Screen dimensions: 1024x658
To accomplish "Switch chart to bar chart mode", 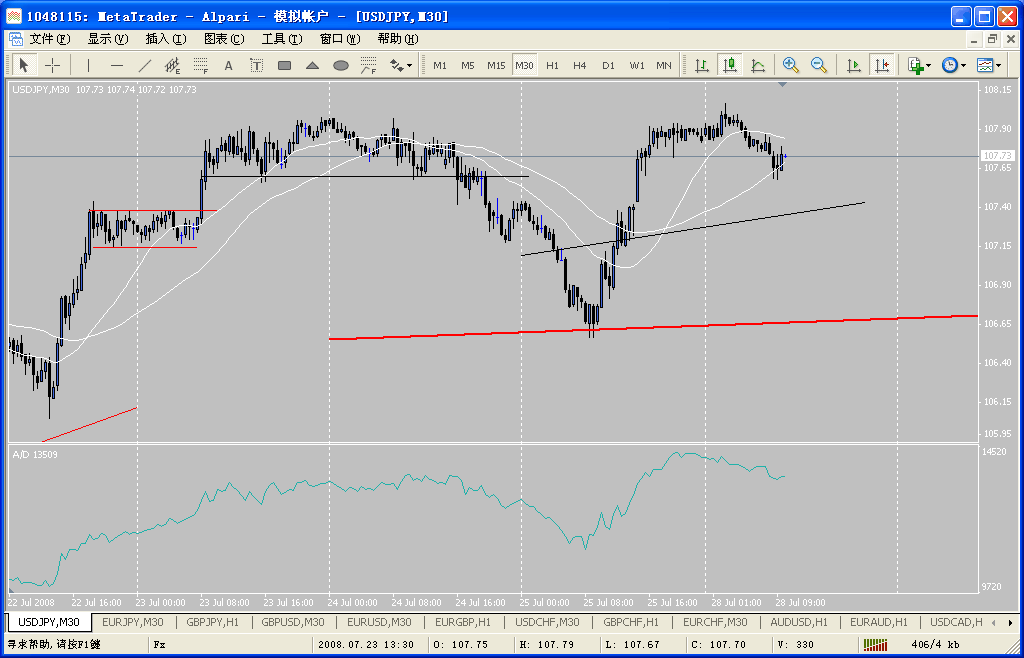I will click(701, 65).
